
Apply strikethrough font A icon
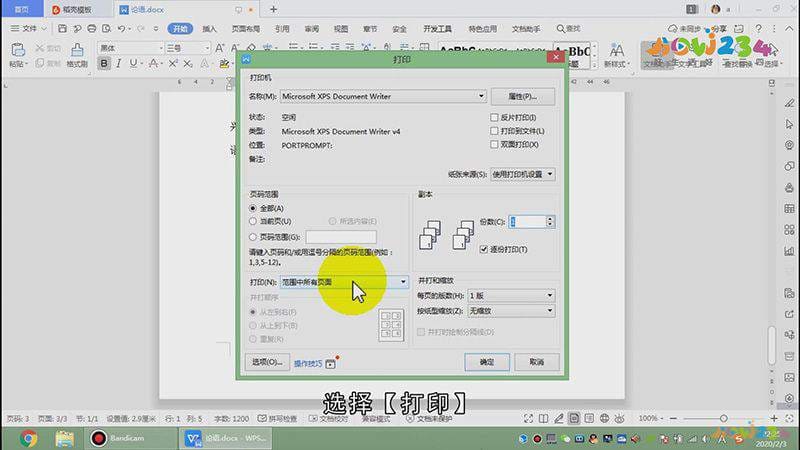153,63
